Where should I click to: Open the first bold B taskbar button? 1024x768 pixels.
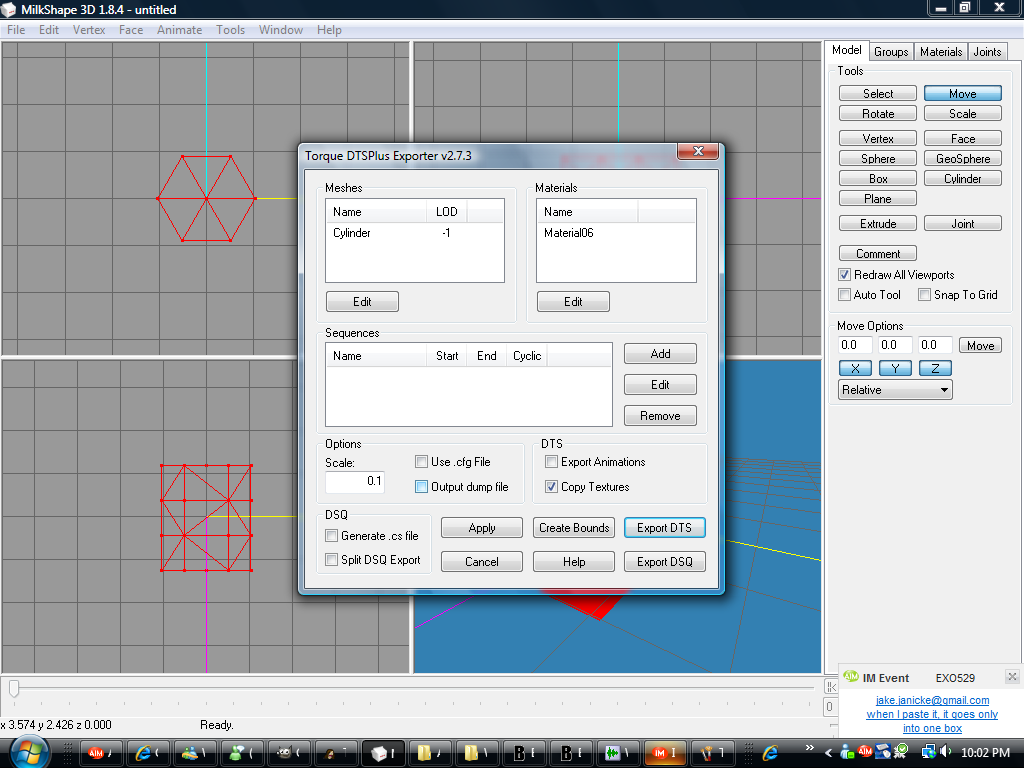[524, 753]
